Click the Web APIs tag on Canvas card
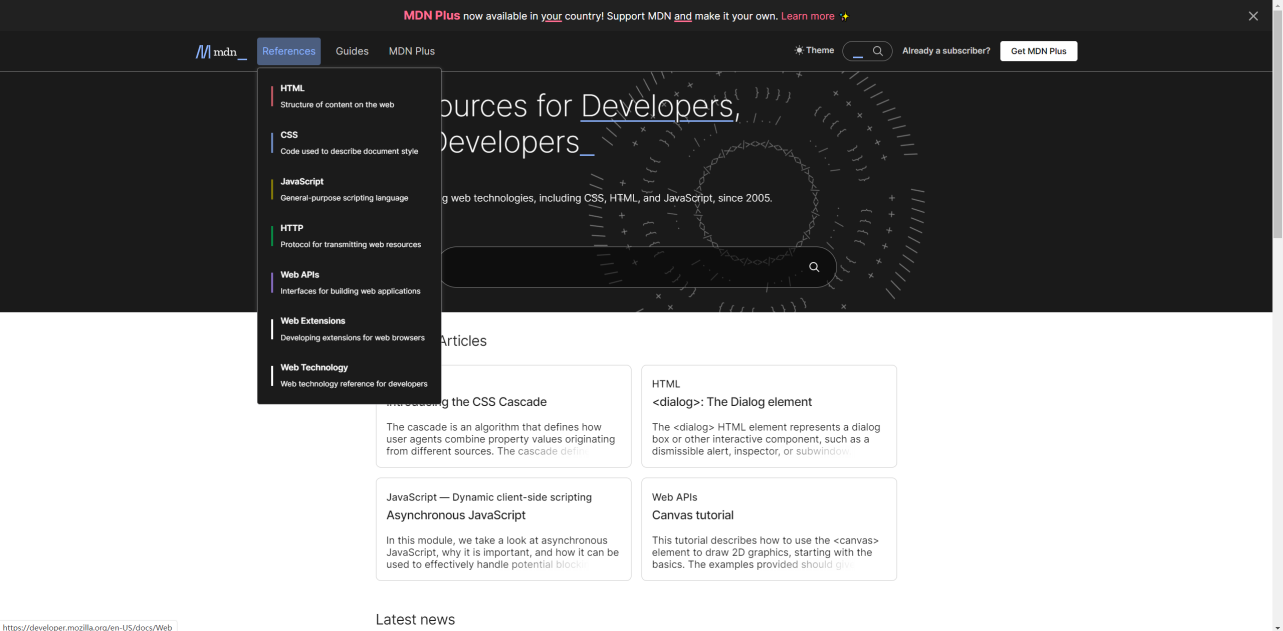 pyautogui.click(x=675, y=497)
